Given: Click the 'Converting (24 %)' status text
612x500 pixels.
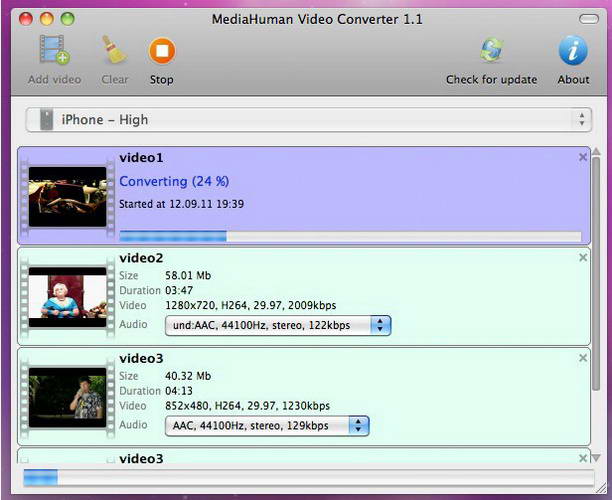Looking at the screenshot, I should pyautogui.click(x=174, y=181).
